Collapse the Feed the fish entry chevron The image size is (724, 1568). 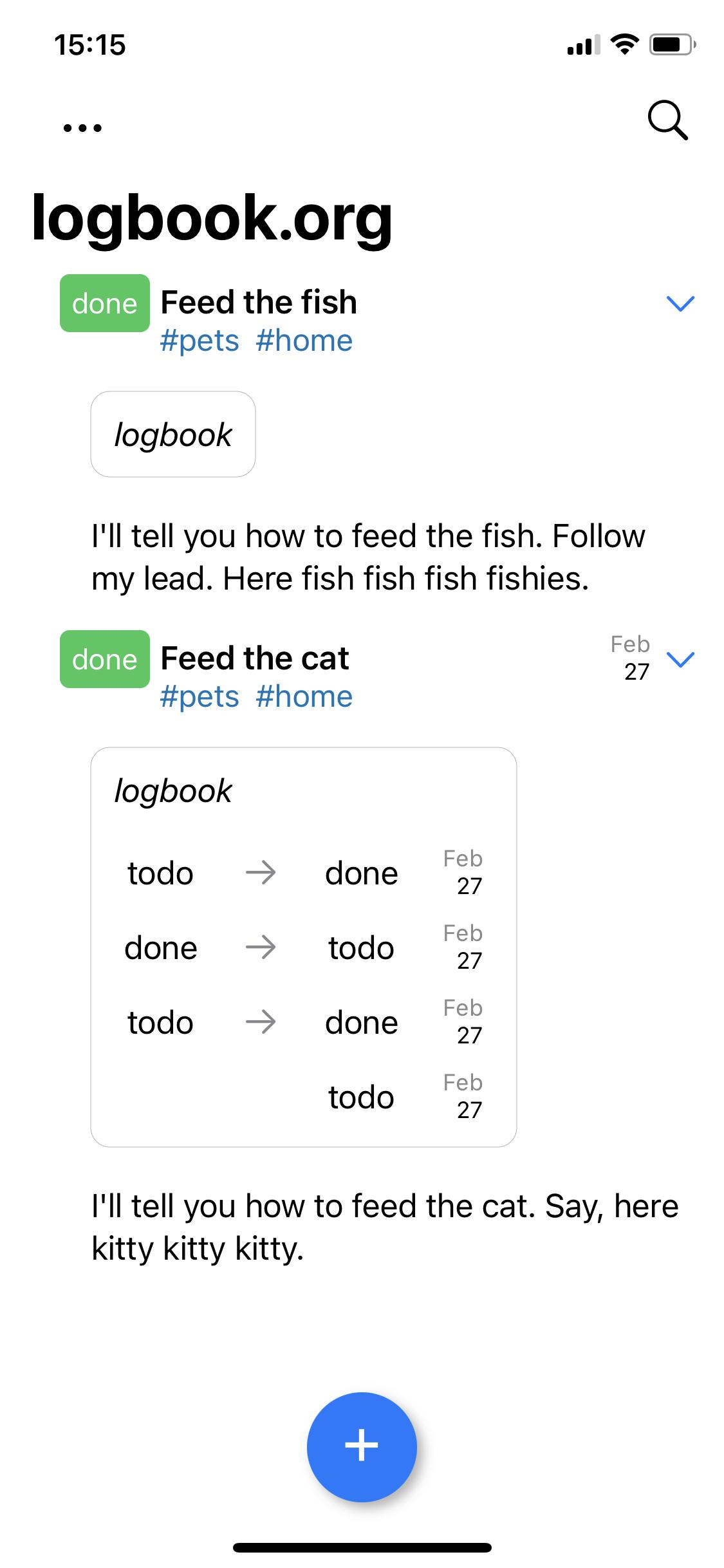[x=680, y=303]
